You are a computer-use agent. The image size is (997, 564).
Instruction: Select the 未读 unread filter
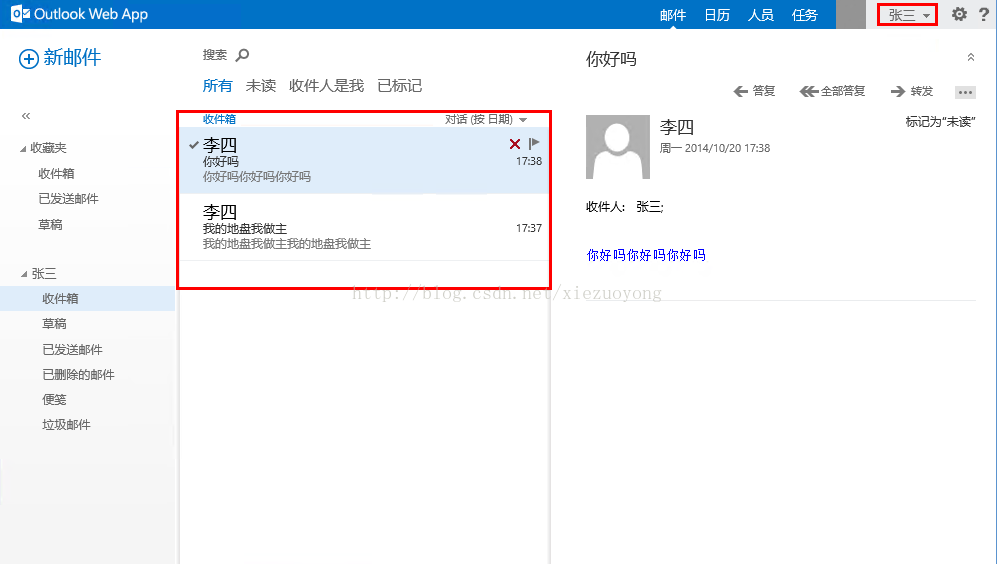tap(261, 86)
